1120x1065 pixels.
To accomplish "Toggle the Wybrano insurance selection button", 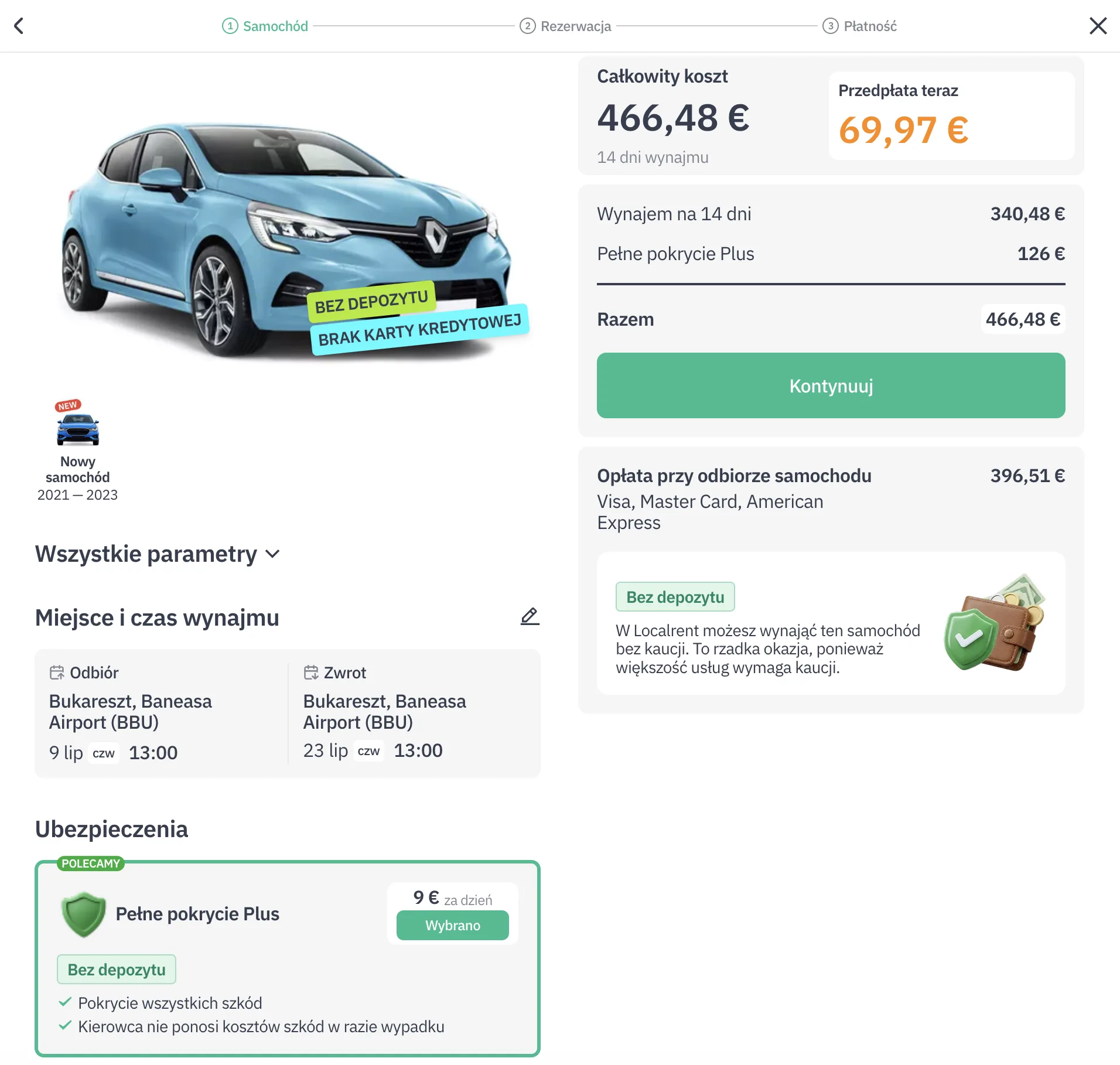I will pyautogui.click(x=452, y=925).
